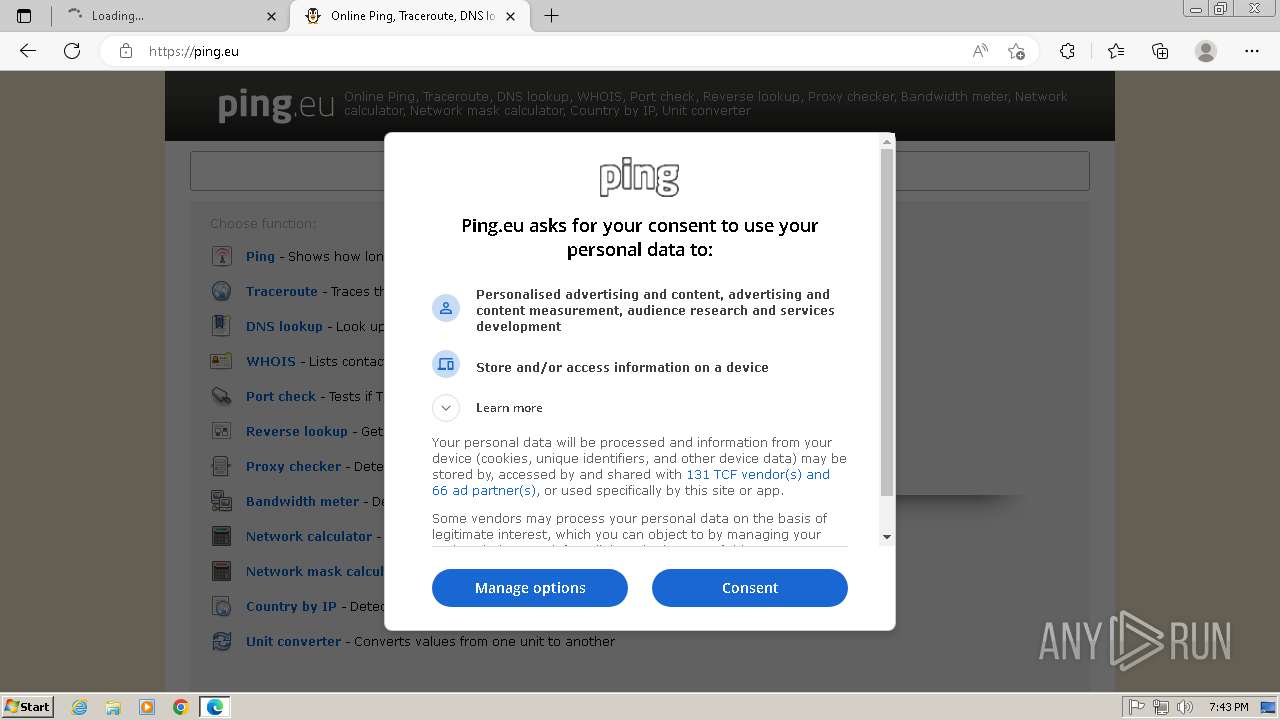Open Settings and more ellipsis menu
This screenshot has height=720, width=1280.
tap(1252, 51)
